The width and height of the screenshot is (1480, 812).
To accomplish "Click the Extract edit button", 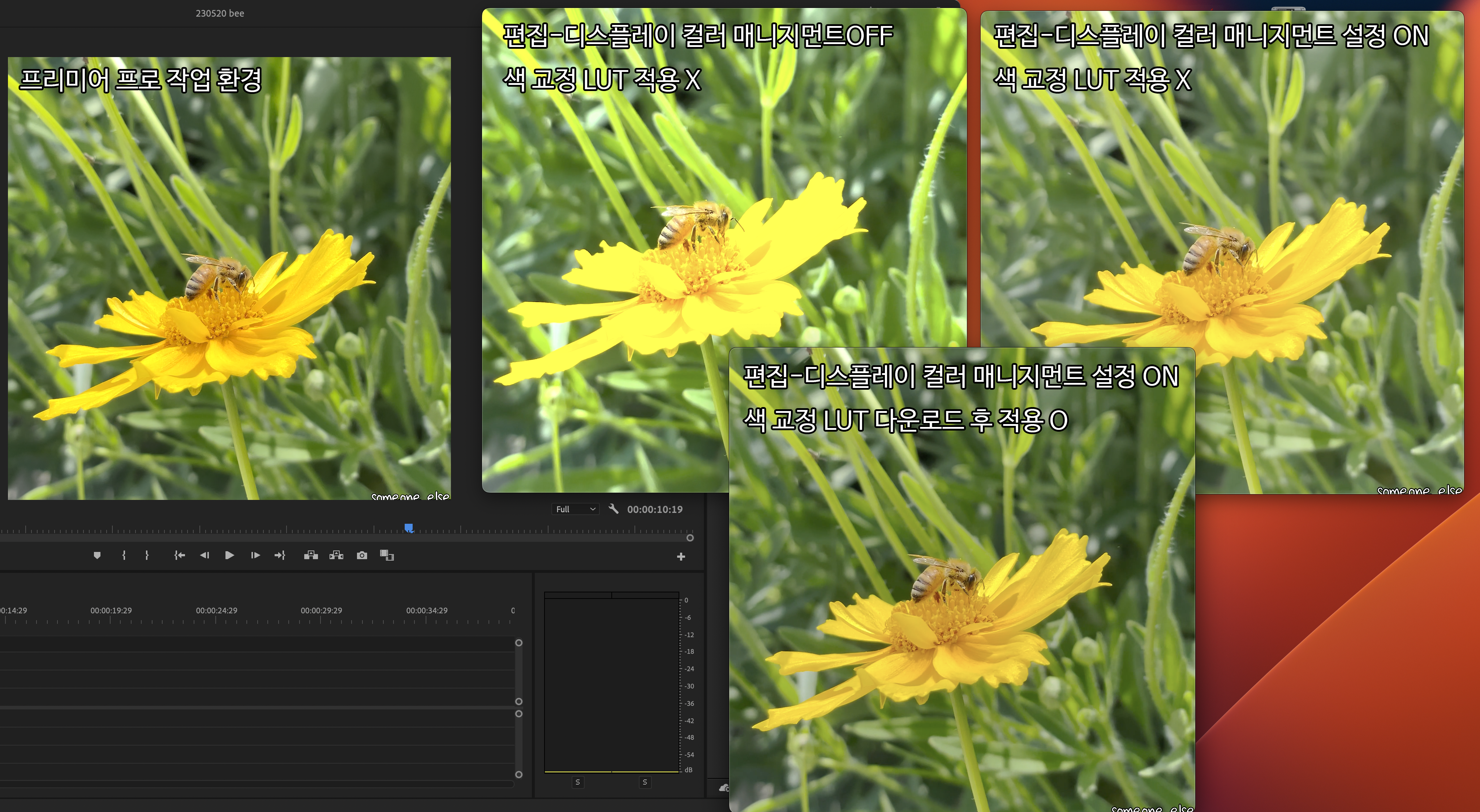I will (336, 555).
